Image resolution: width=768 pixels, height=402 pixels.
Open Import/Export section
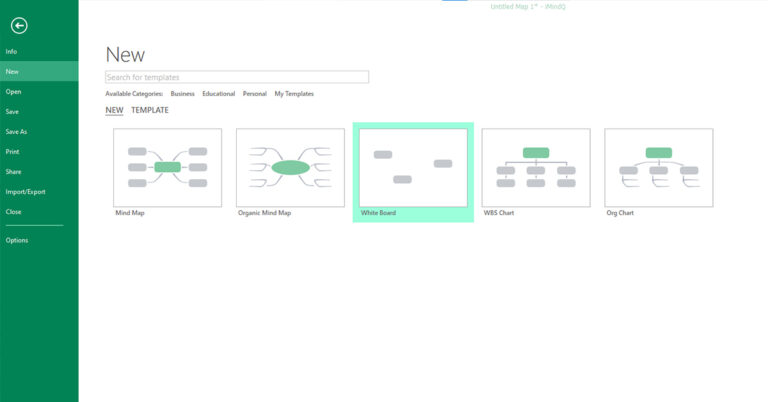click(25, 192)
